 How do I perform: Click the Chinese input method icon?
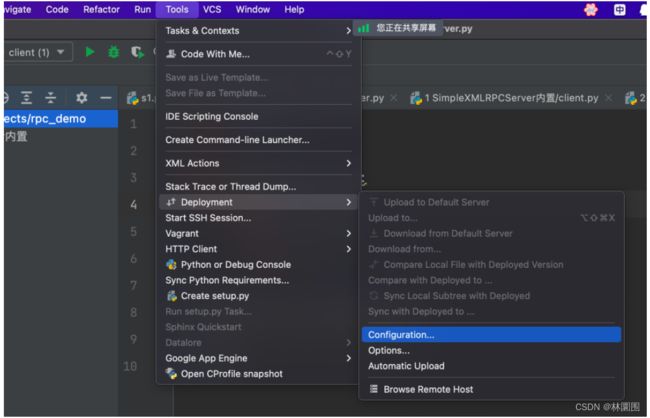click(x=619, y=10)
